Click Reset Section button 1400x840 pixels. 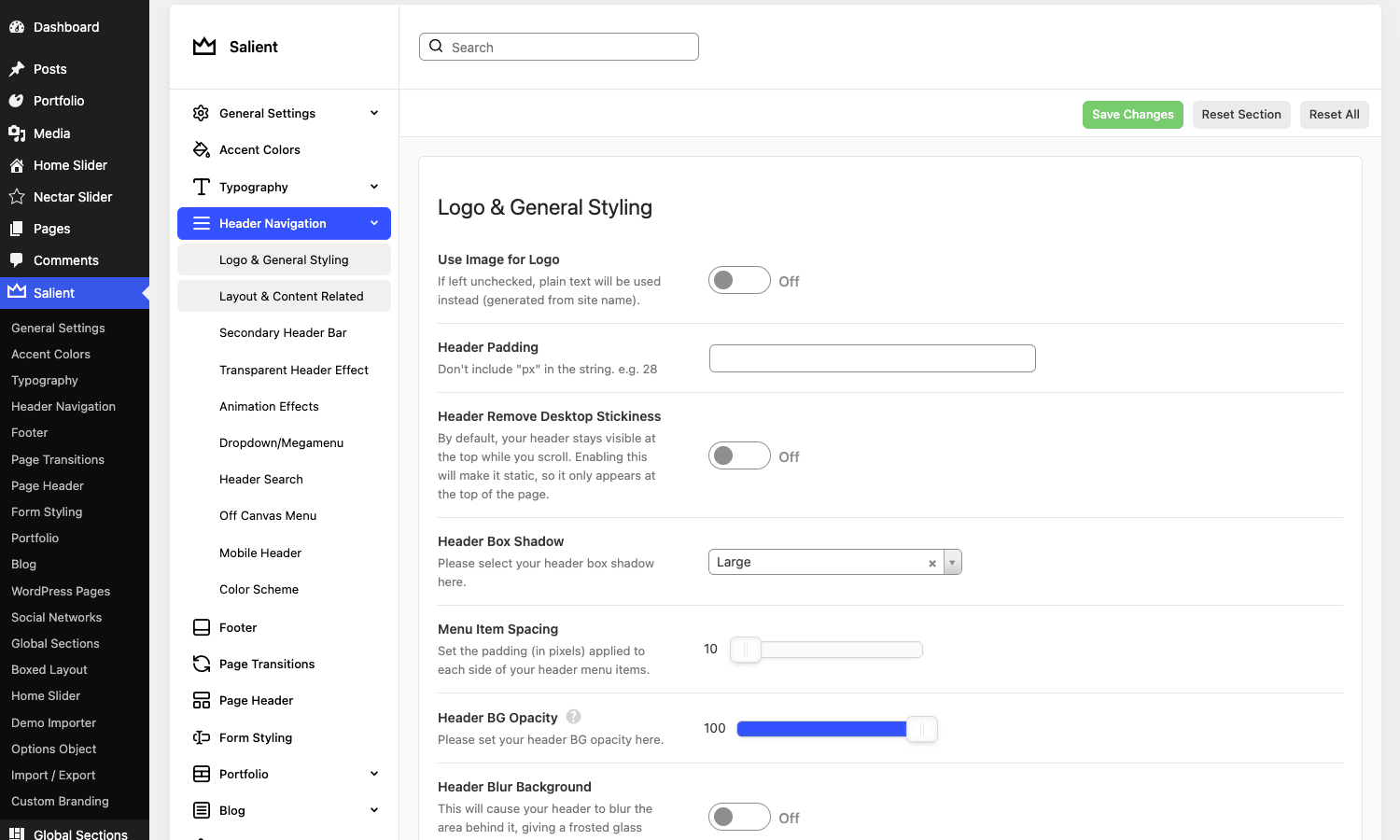(1241, 115)
